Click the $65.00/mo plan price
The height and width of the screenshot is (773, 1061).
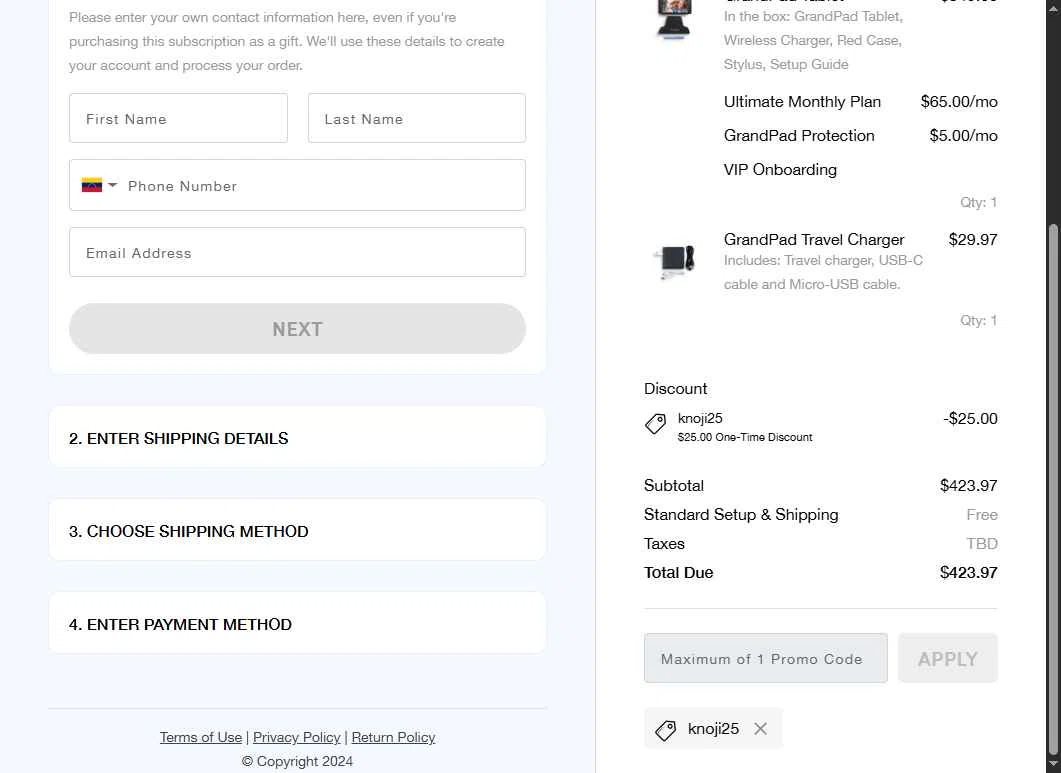point(959,102)
